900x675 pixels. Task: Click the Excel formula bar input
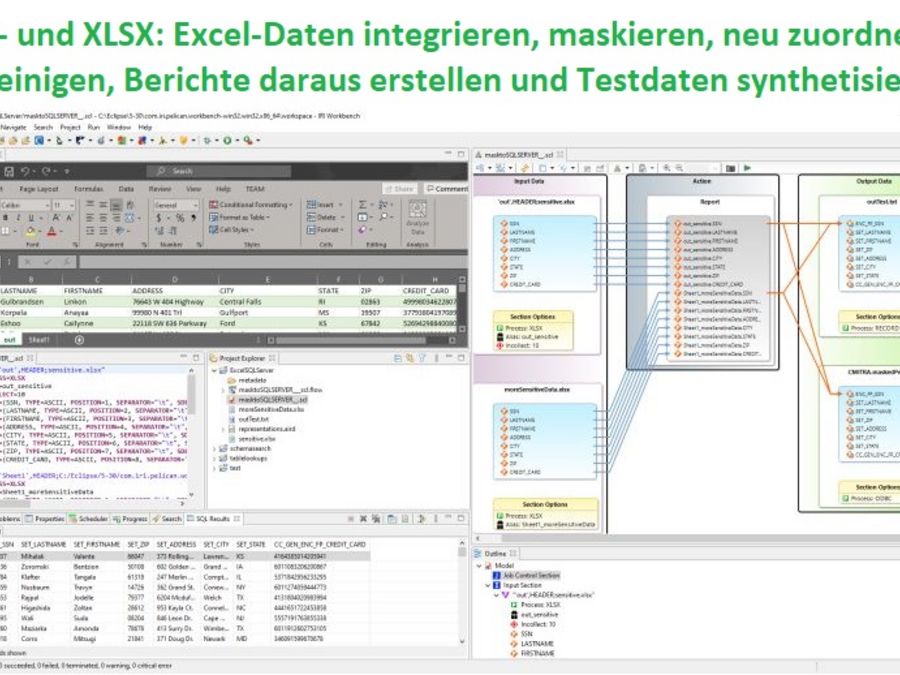(x=272, y=262)
